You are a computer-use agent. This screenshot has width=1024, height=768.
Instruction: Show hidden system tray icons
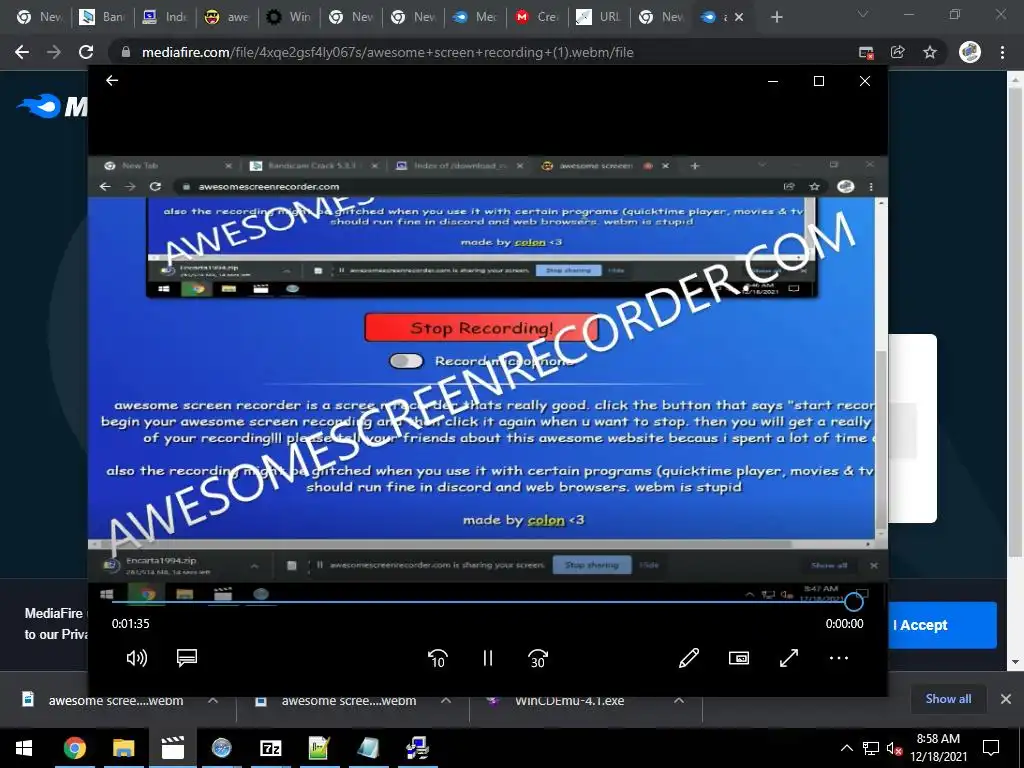coord(846,748)
